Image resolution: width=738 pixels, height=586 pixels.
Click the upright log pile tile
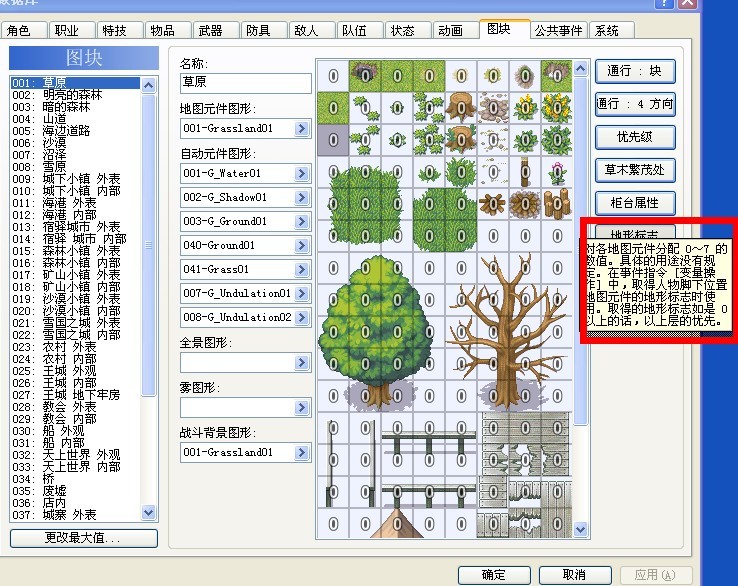click(557, 204)
